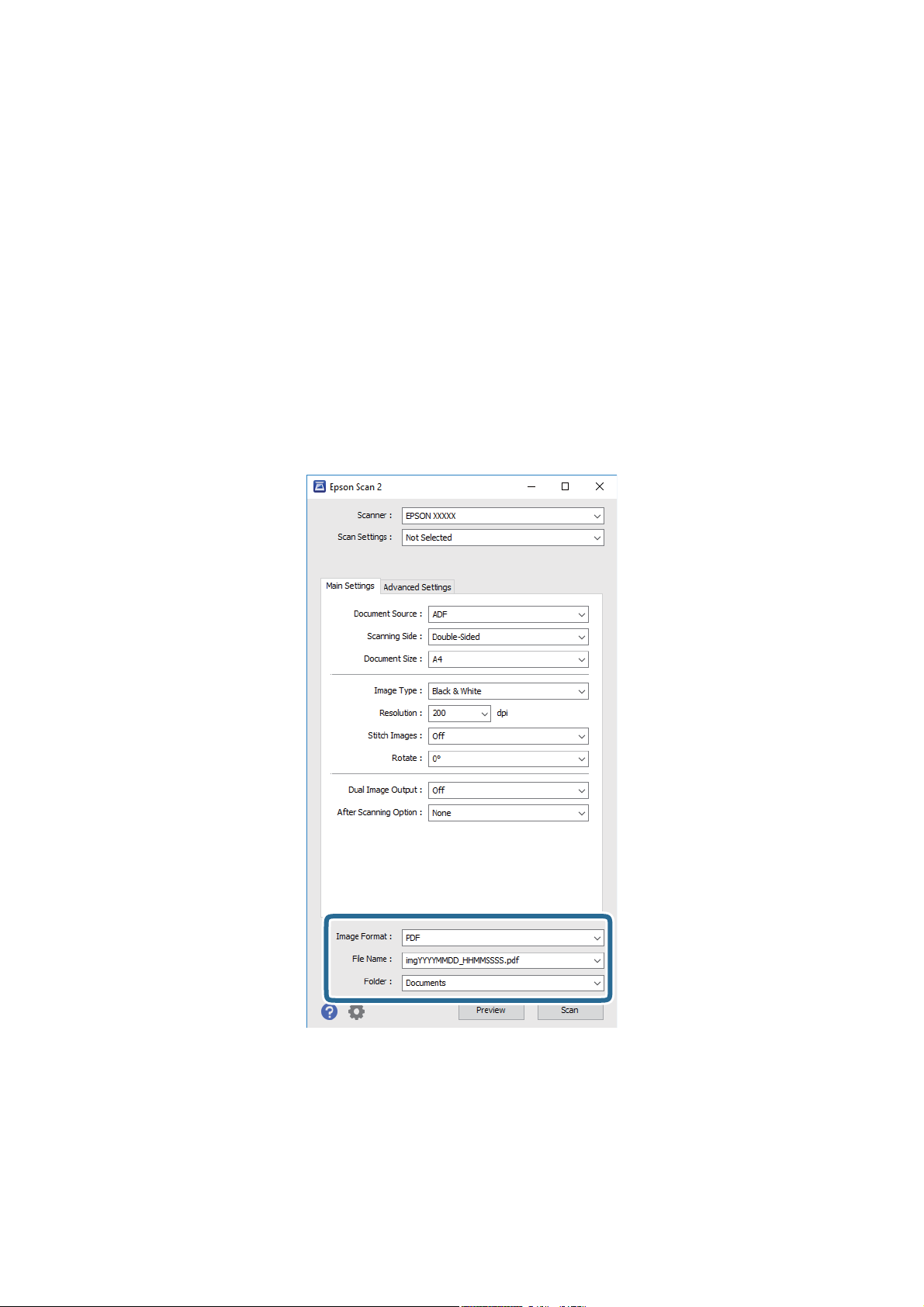This screenshot has height=1307, width=924.
Task: Maximize the Epson Scan 2 window
Action: 565,486
